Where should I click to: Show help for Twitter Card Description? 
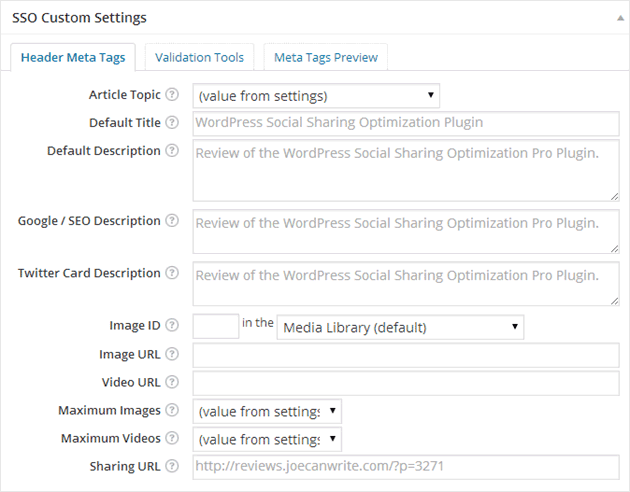coord(172,273)
